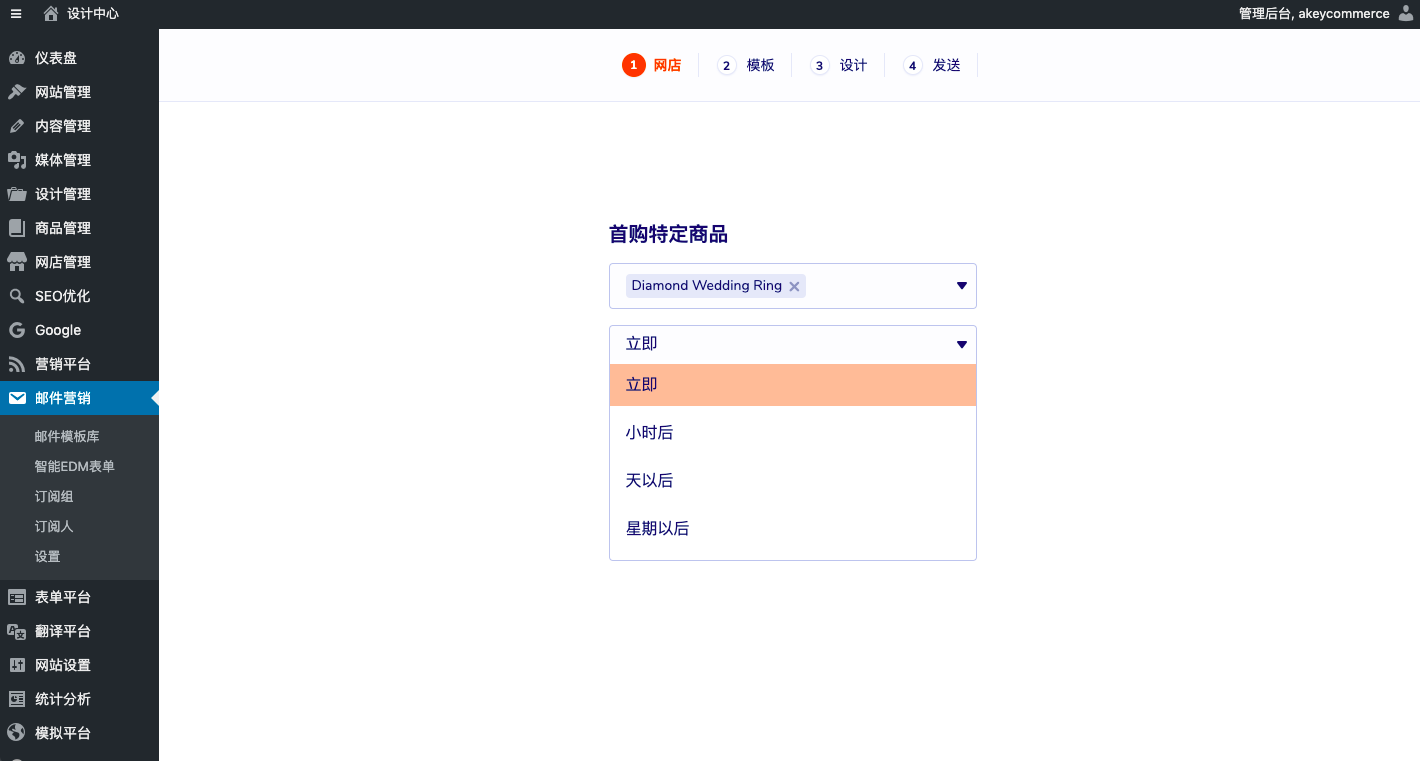Click the 仪表盘 dashboard gauge icon

pyautogui.click(x=17, y=58)
